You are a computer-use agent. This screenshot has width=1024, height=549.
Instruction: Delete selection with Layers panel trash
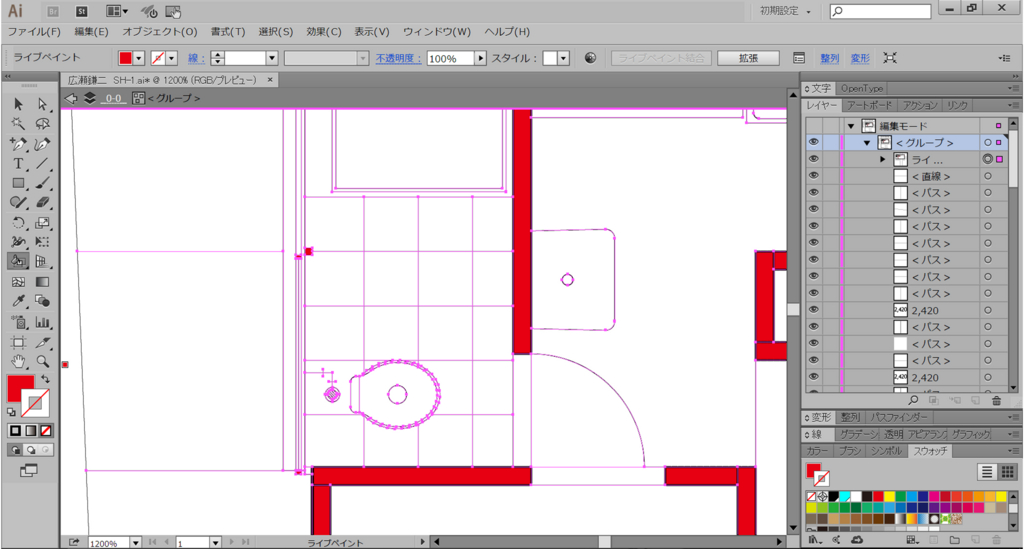(x=997, y=401)
